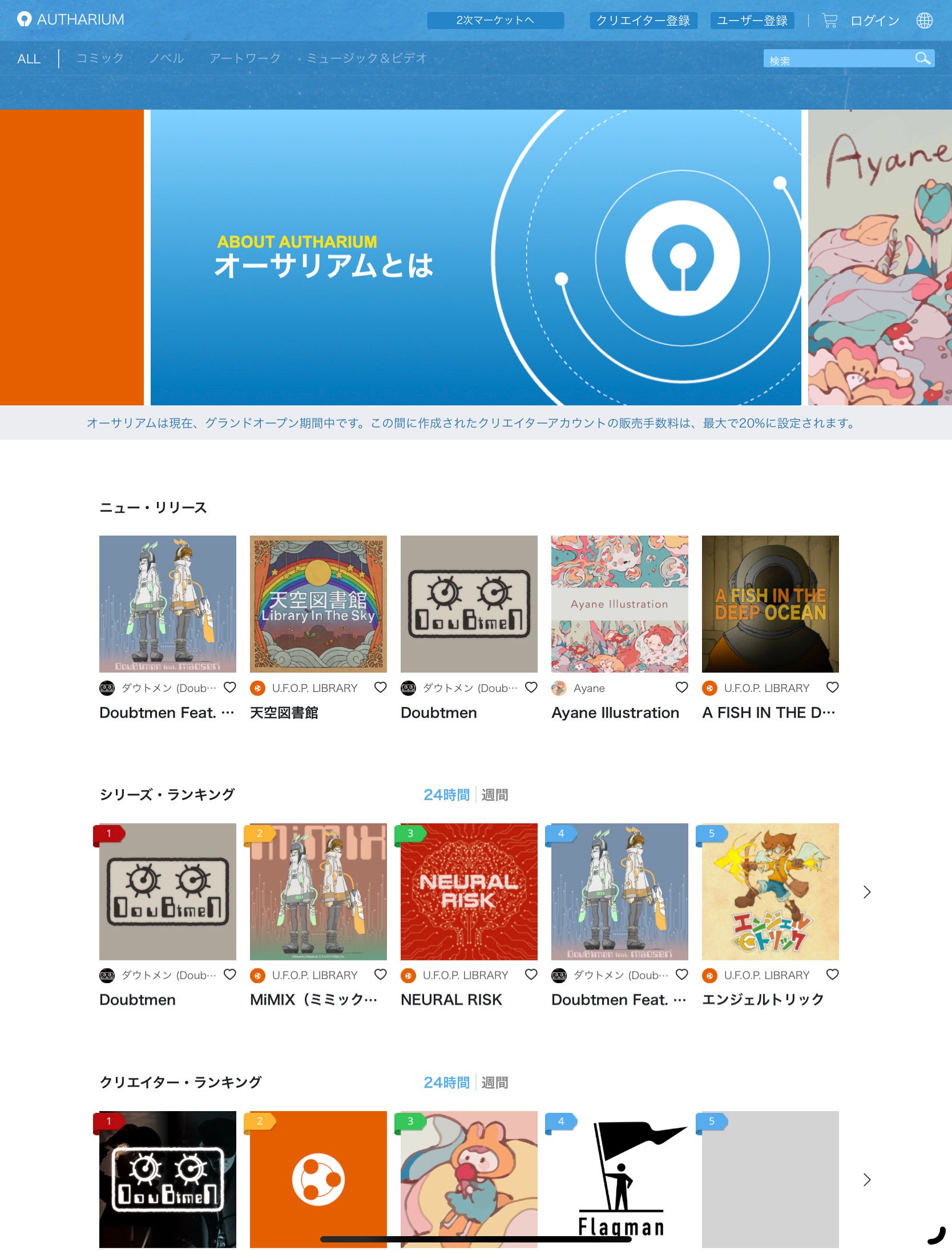Show next series ranking with arrow
Screen dimensions: 952x1251
[x=867, y=892]
